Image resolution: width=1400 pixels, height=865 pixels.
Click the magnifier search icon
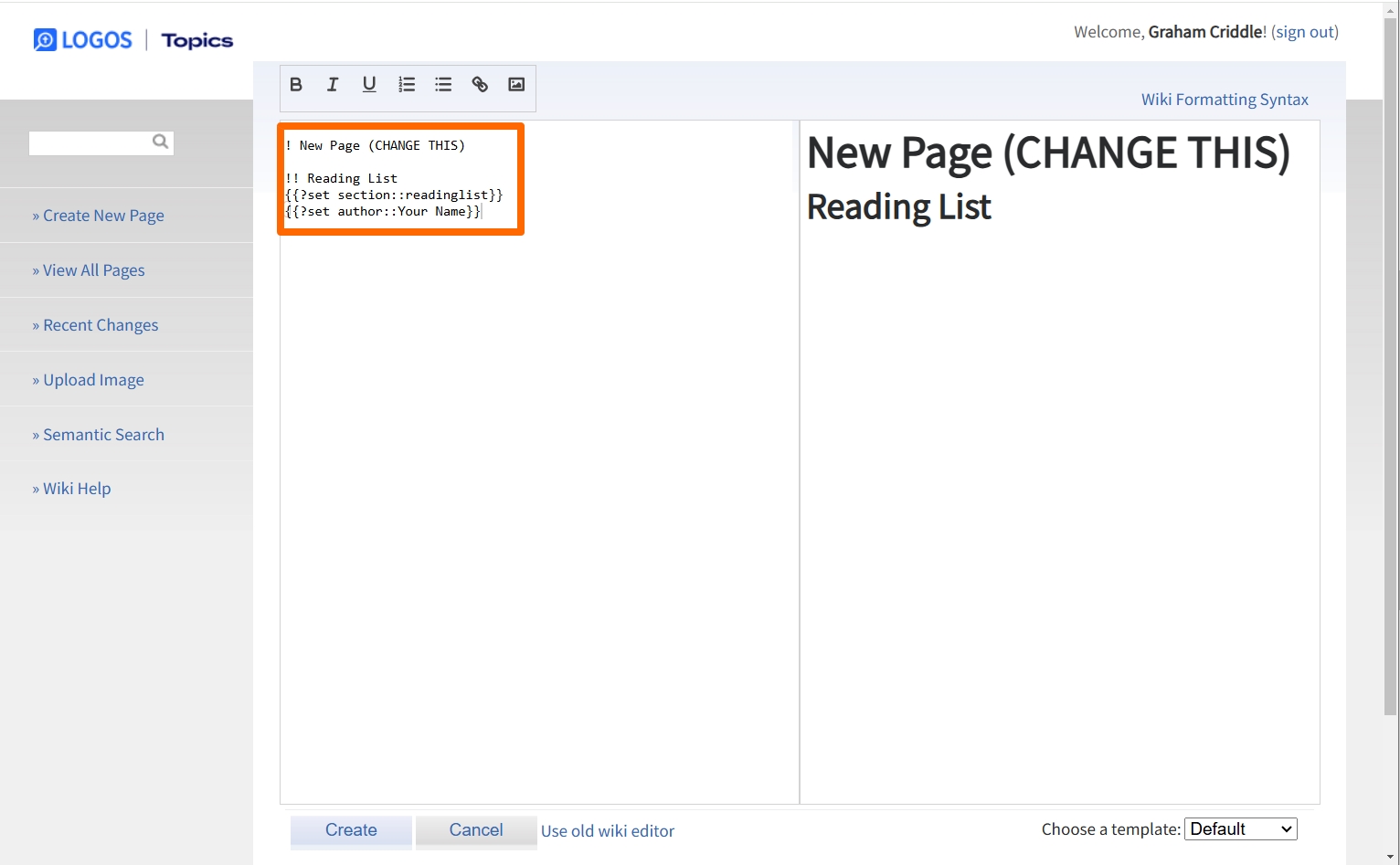click(161, 142)
